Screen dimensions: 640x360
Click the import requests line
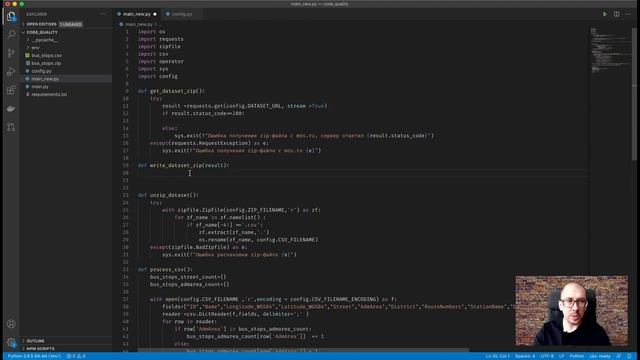pos(160,39)
